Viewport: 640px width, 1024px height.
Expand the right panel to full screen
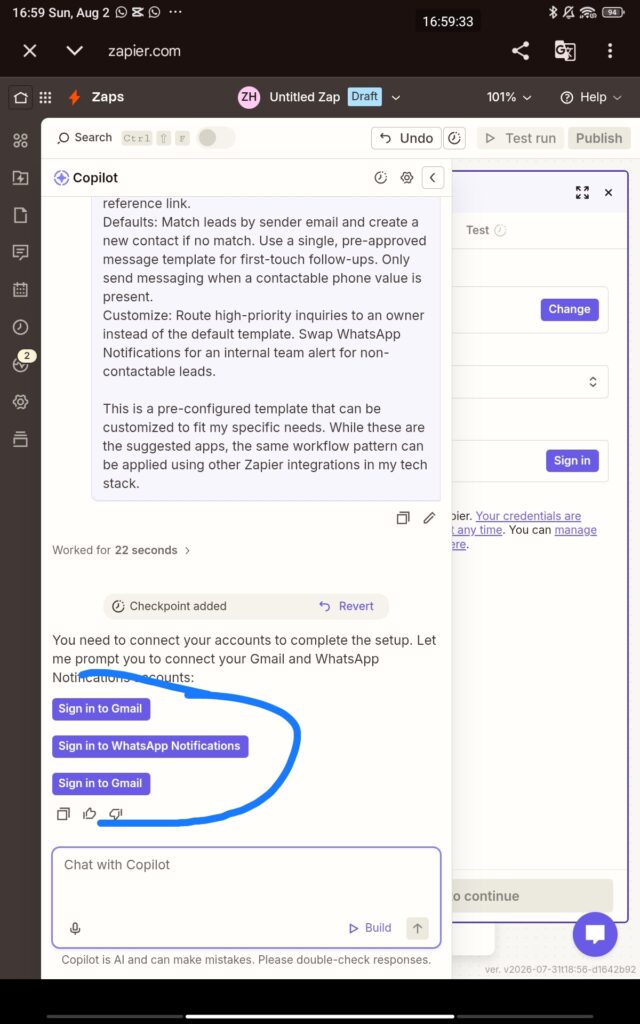click(582, 192)
